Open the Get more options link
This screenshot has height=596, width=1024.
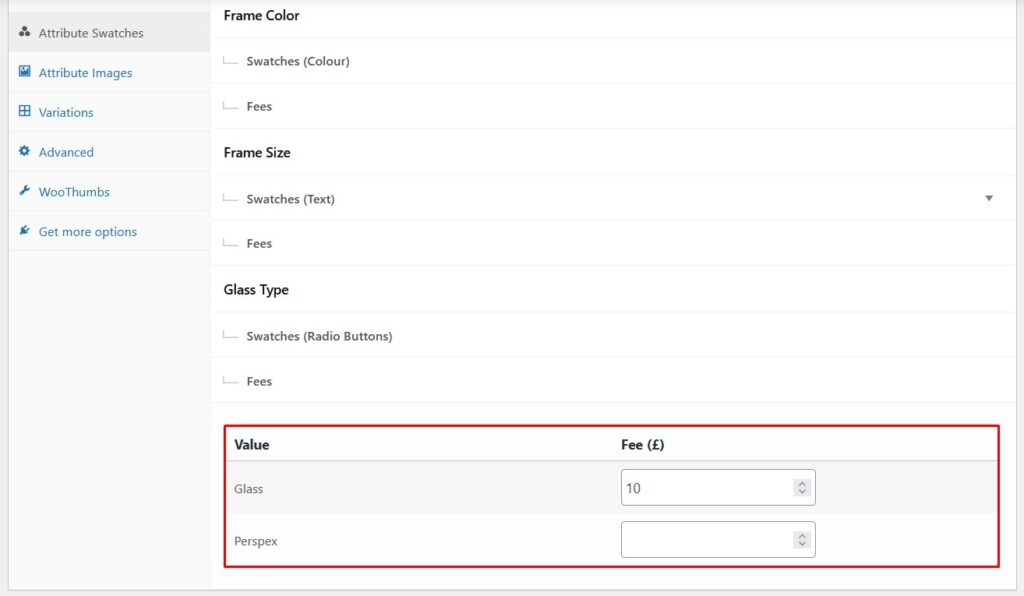pyautogui.click(x=88, y=232)
